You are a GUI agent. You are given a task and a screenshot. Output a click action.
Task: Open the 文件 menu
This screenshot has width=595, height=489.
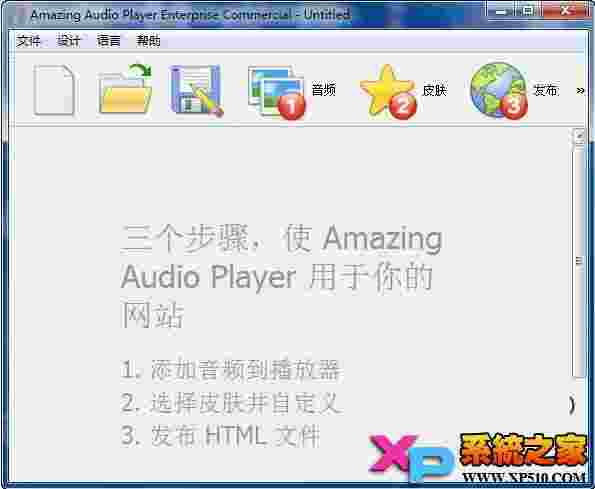28,41
